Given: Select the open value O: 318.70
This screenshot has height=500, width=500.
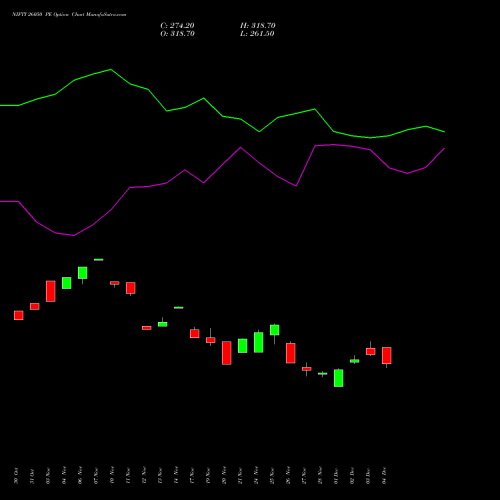Looking at the screenshot, I should tap(177, 34).
